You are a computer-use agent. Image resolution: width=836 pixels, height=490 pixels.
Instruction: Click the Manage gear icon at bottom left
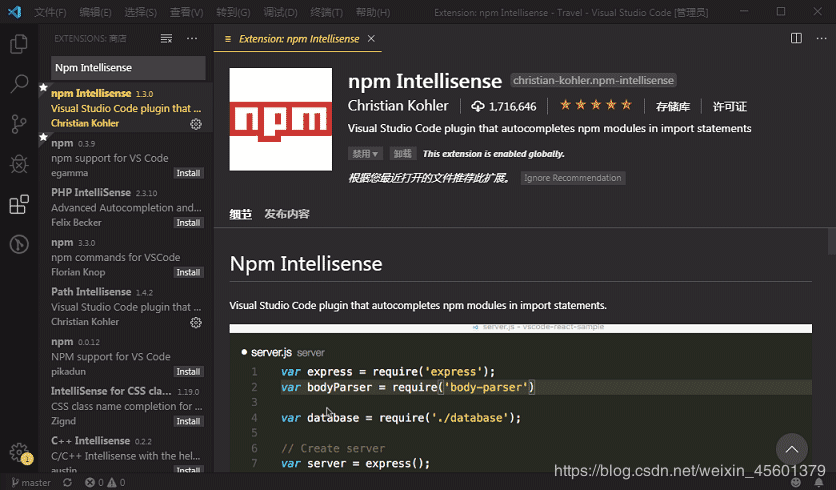click(18, 452)
